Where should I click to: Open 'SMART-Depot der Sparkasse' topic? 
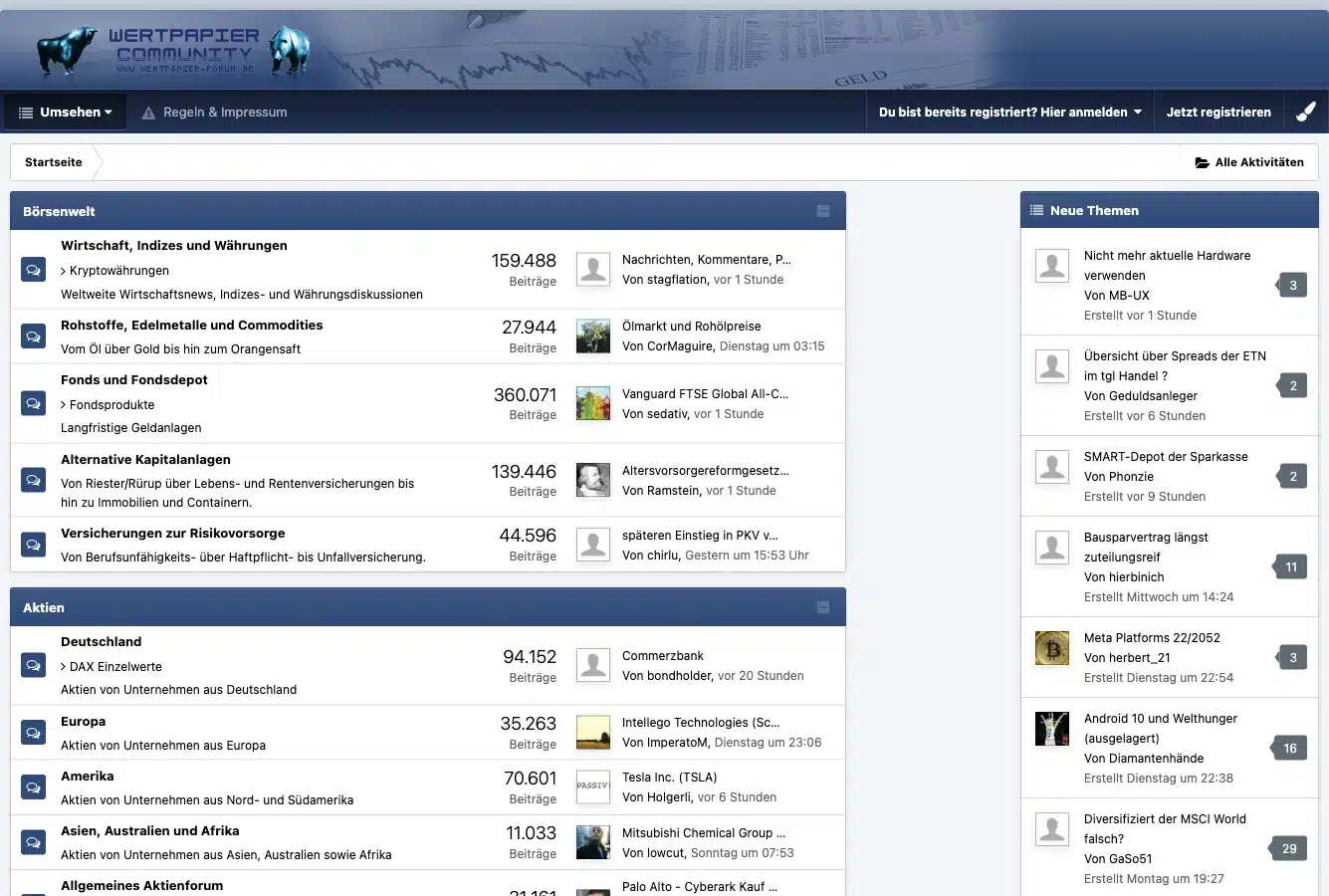click(1166, 457)
